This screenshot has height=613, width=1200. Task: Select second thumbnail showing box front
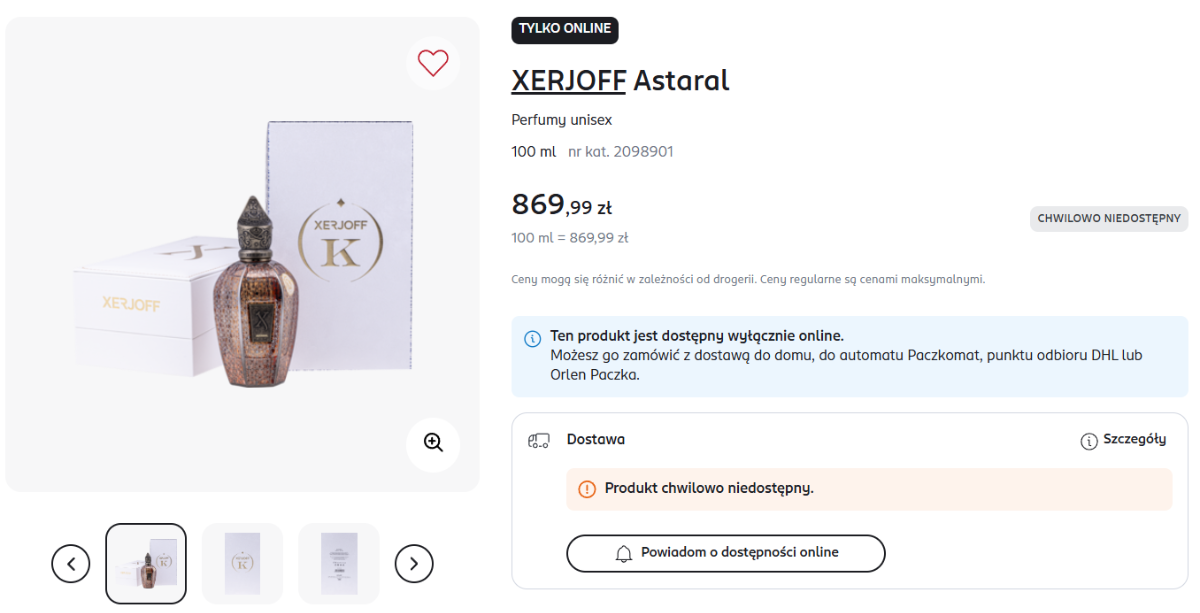(x=242, y=564)
